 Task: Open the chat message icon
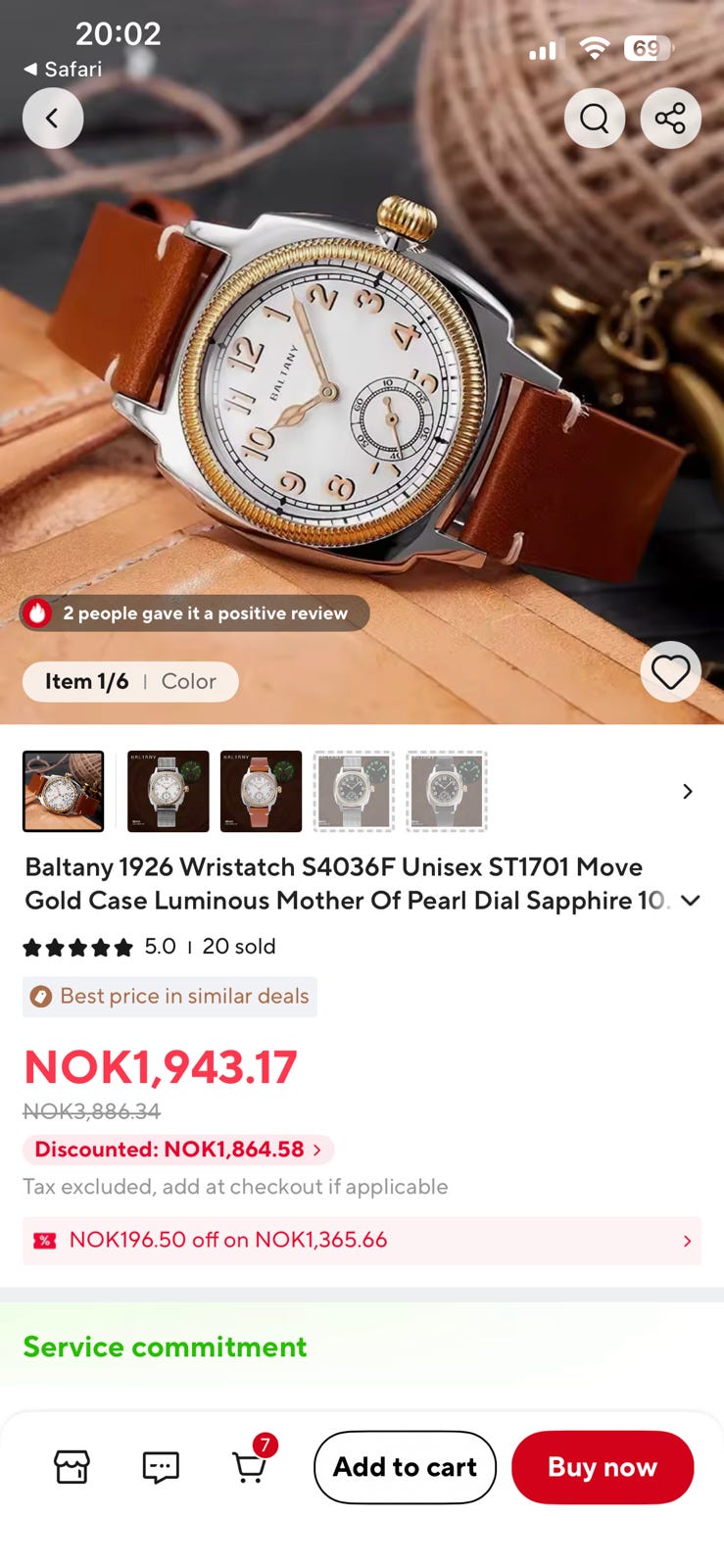pyautogui.click(x=161, y=1467)
